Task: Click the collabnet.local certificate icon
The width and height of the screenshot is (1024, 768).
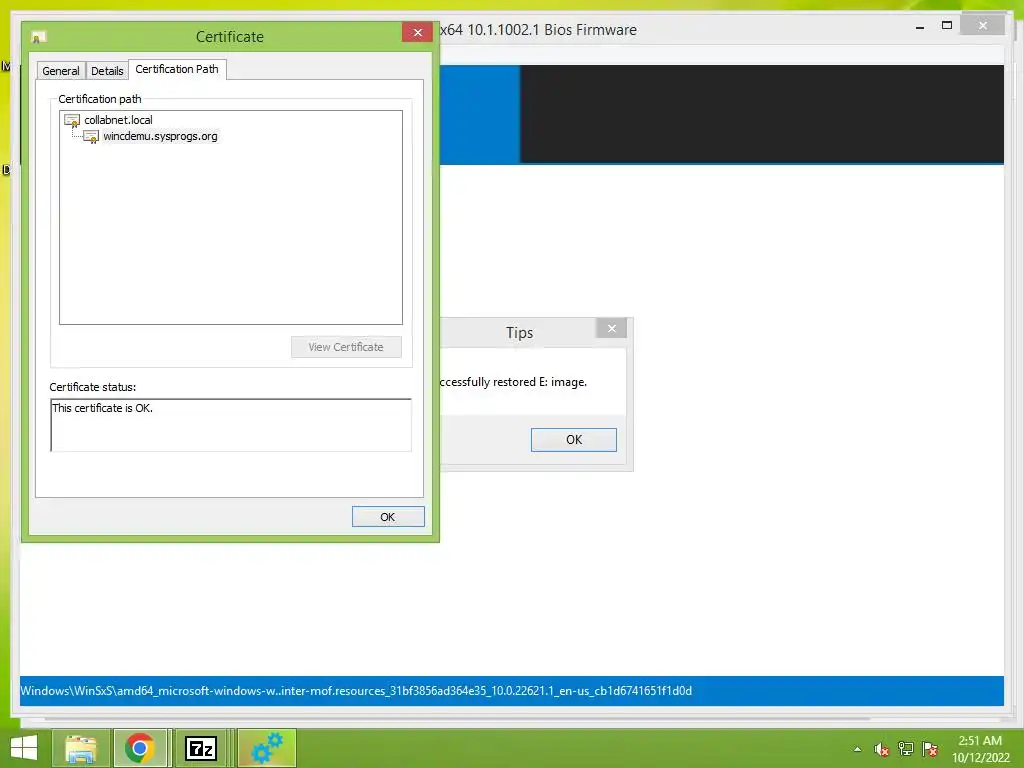Action: 72,120
